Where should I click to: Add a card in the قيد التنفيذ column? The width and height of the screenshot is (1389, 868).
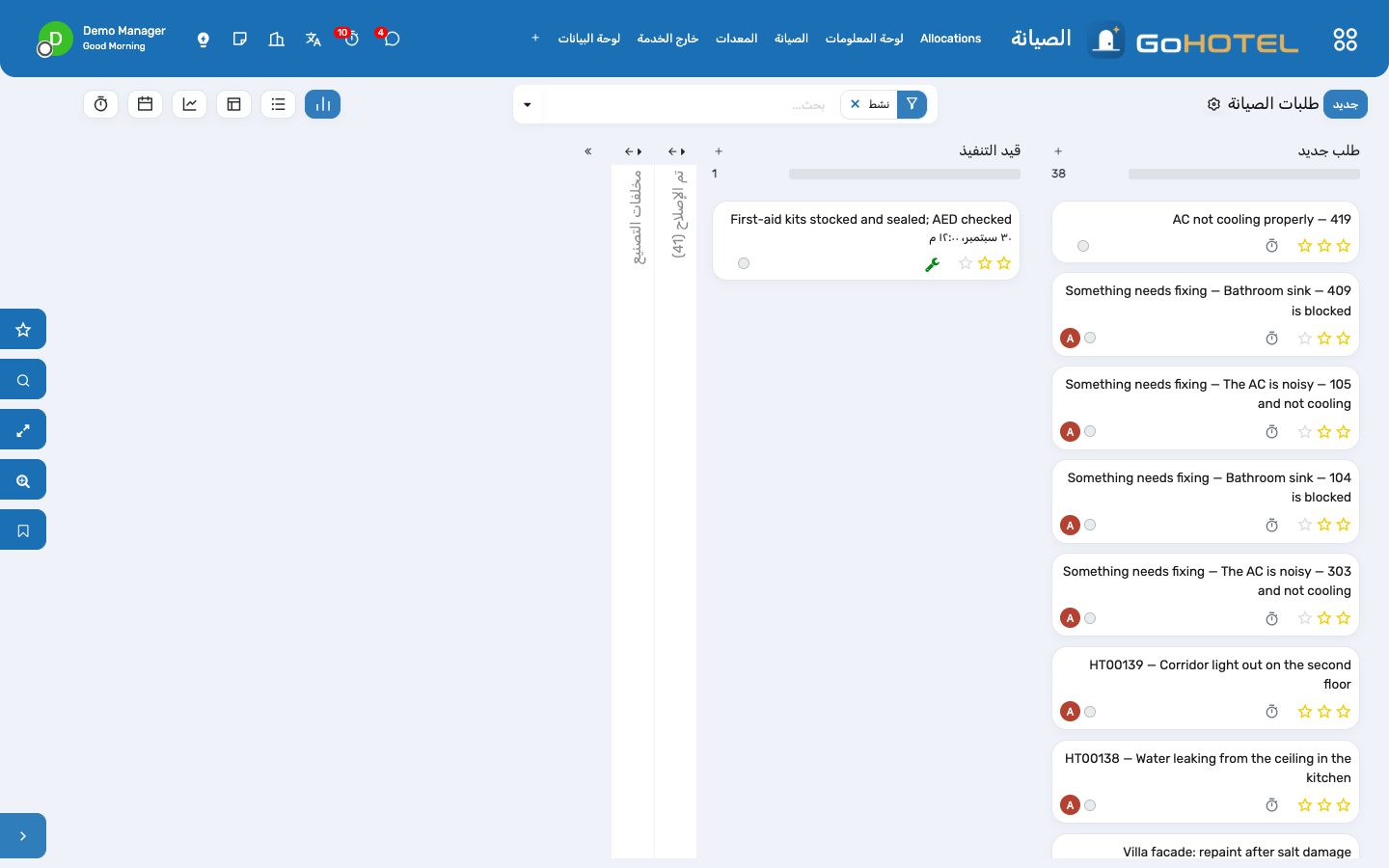[719, 151]
